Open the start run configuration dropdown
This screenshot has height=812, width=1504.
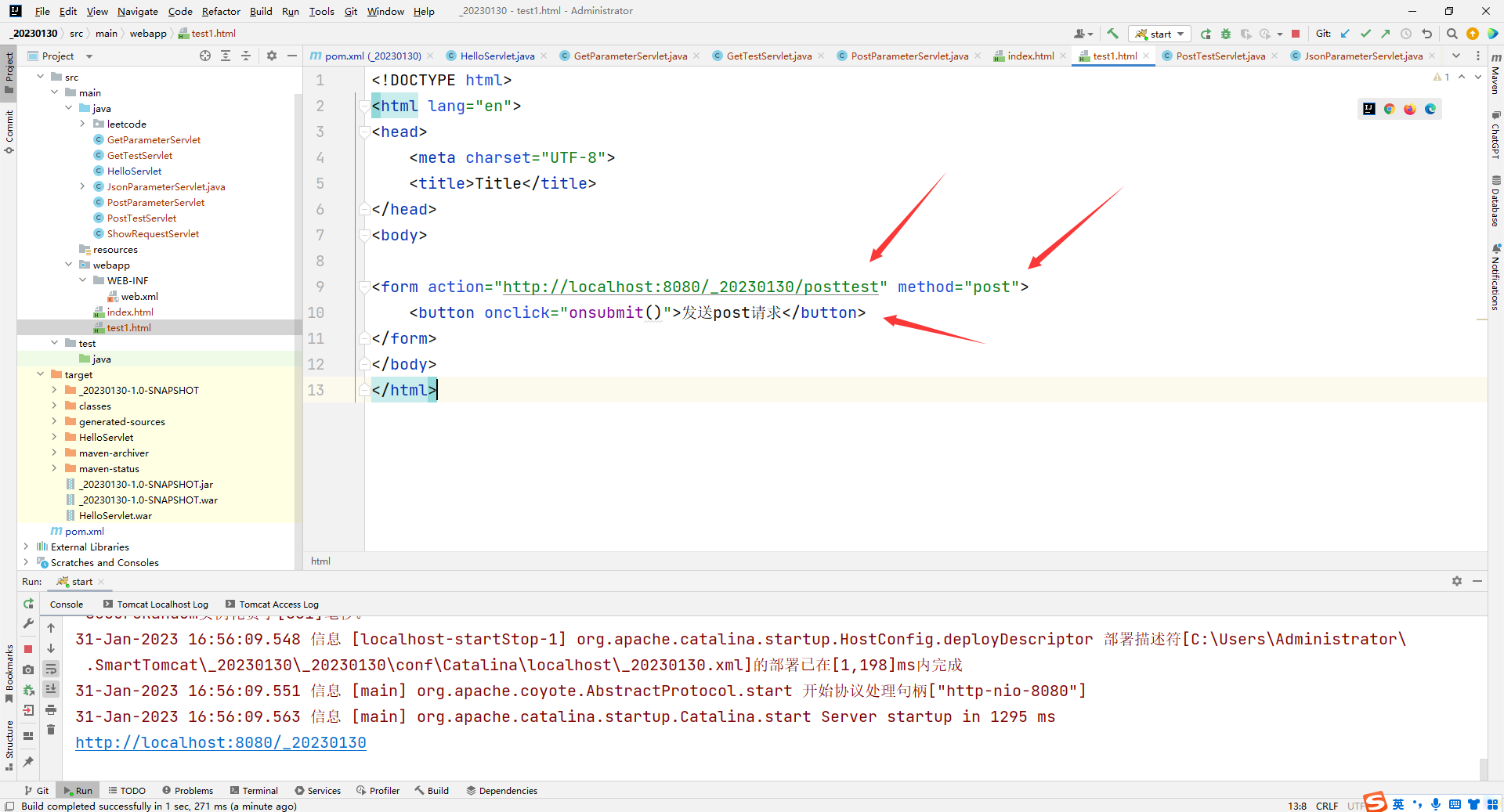click(1180, 34)
